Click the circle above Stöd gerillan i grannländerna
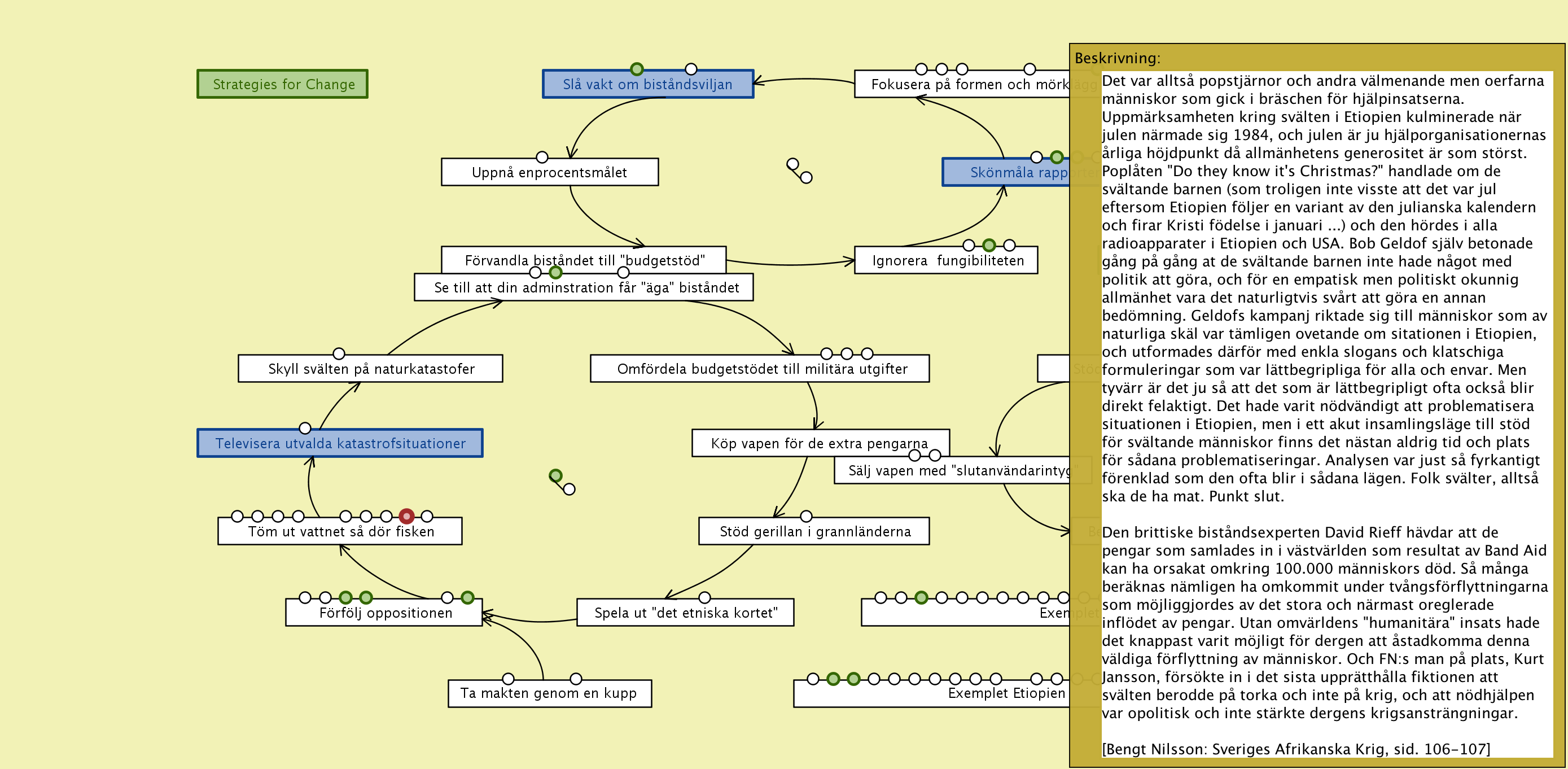This screenshot has height=769, width=1568. [806, 516]
